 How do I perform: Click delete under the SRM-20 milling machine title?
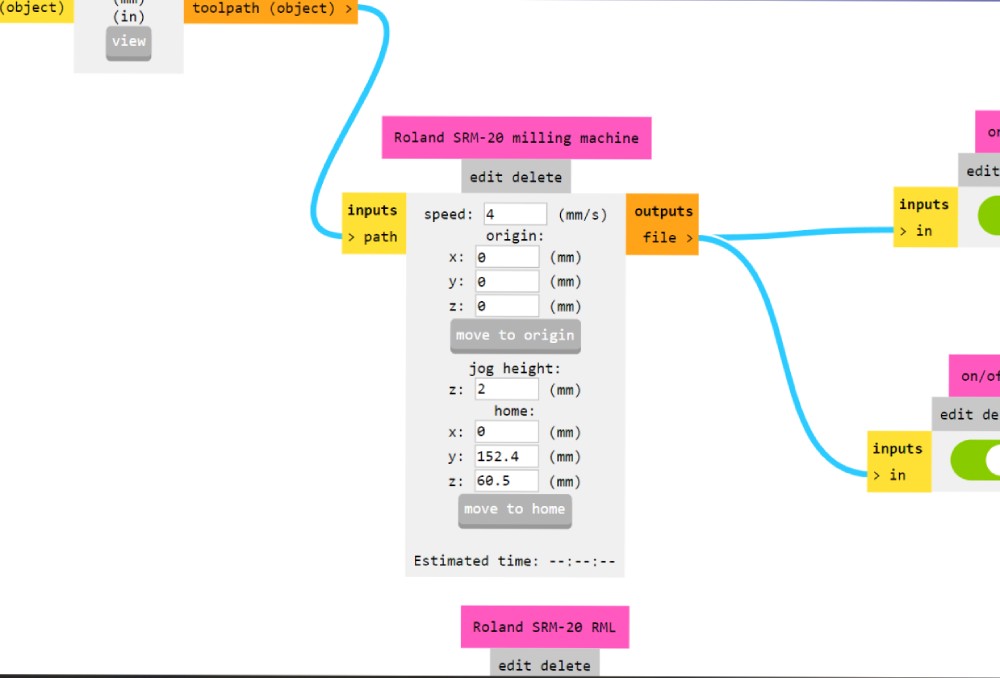[x=536, y=177]
